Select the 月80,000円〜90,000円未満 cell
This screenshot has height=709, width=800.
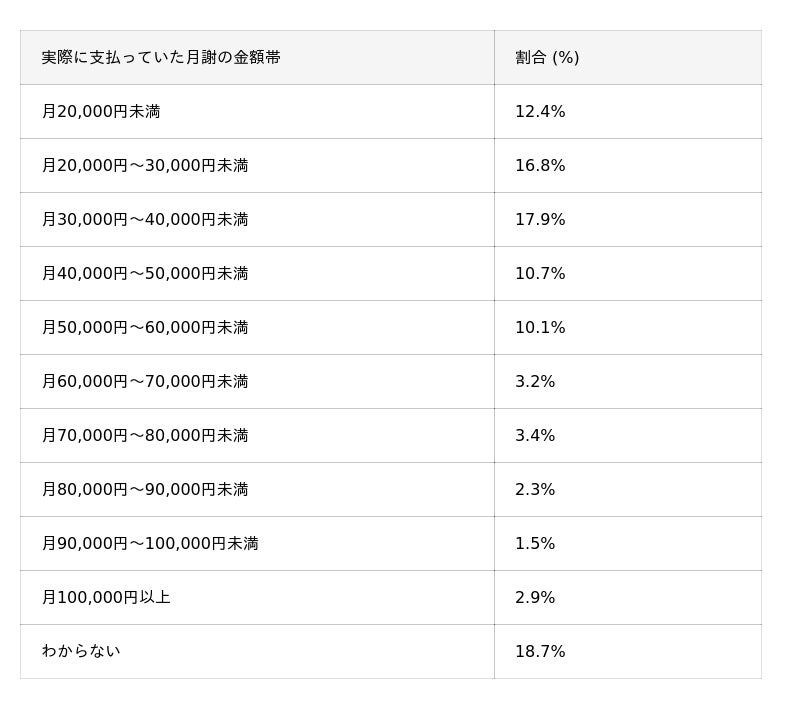click(145, 490)
